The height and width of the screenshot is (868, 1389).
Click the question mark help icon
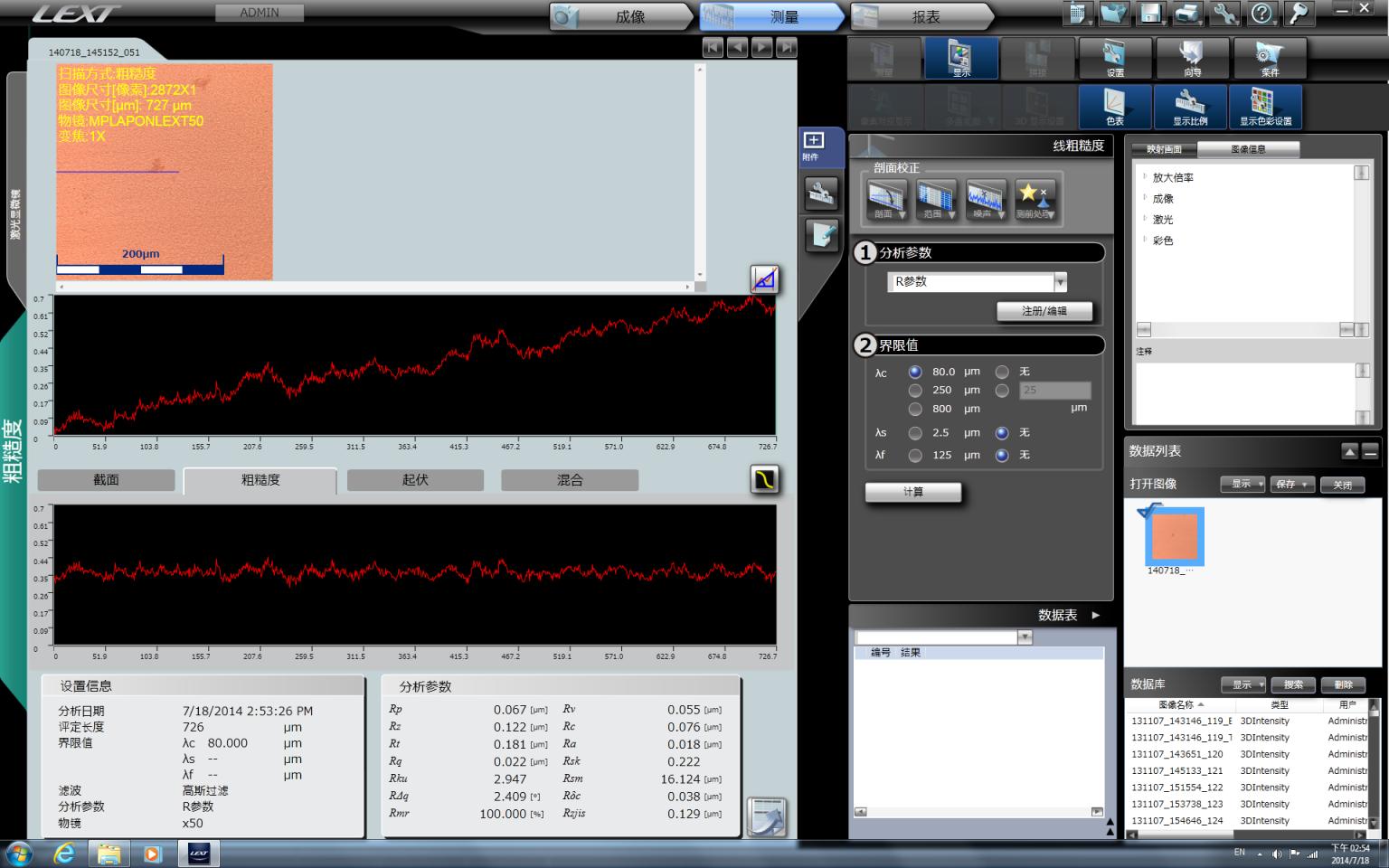[1261, 14]
